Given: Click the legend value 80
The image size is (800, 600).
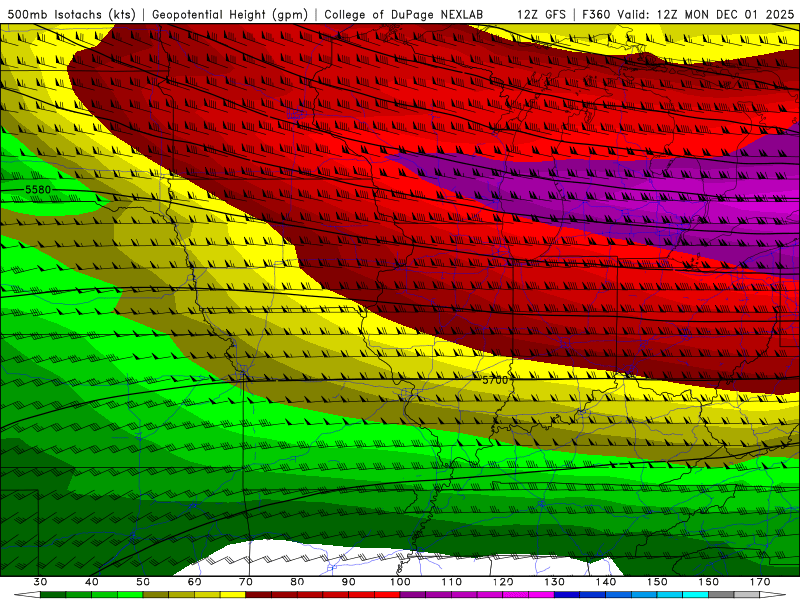Looking at the screenshot, I should pos(297,582).
